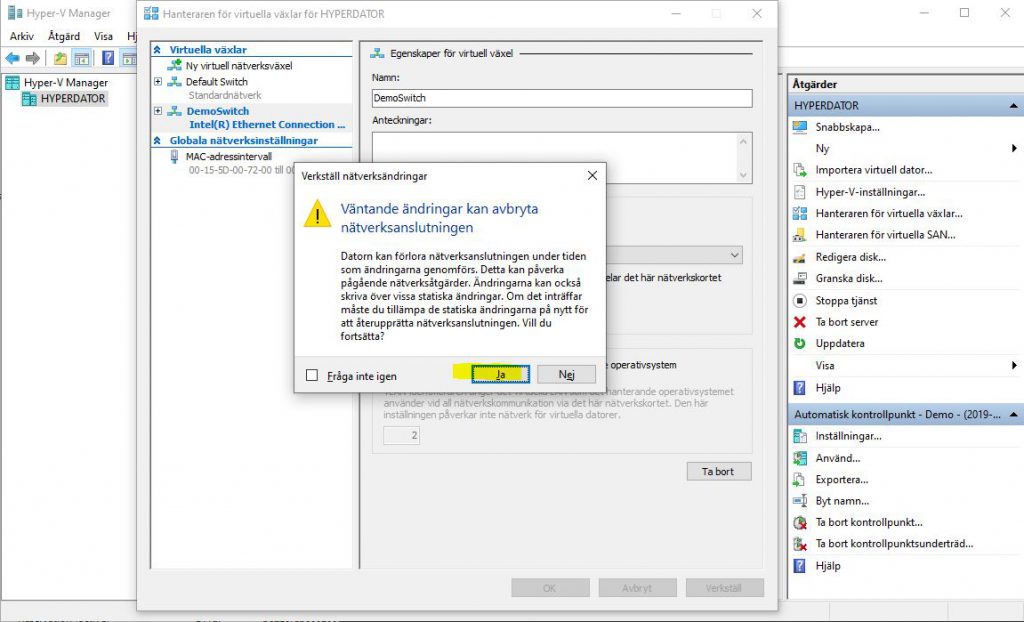Click Byt namn checkpoint action

(x=842, y=501)
